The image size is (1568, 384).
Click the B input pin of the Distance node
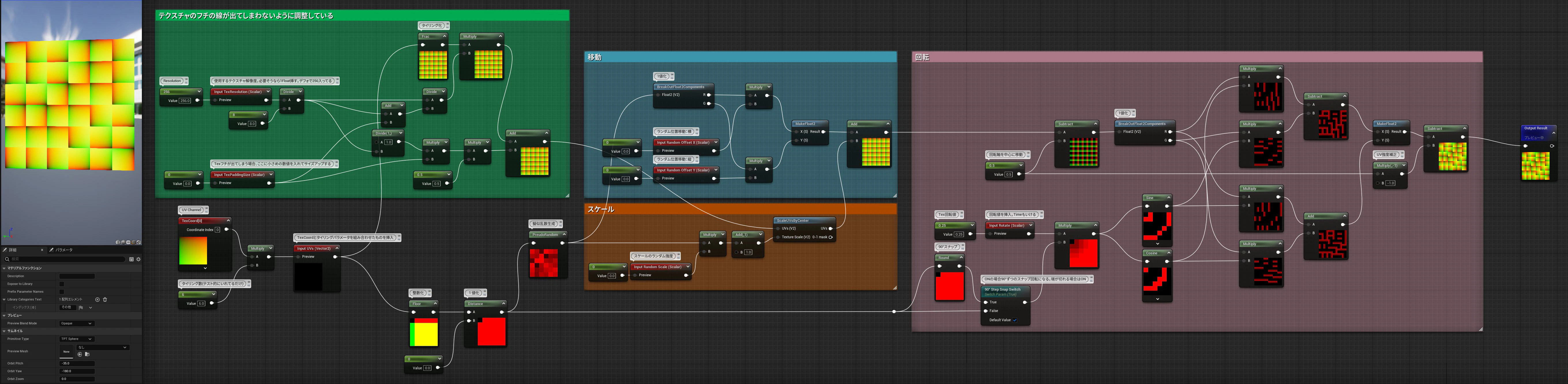point(469,321)
